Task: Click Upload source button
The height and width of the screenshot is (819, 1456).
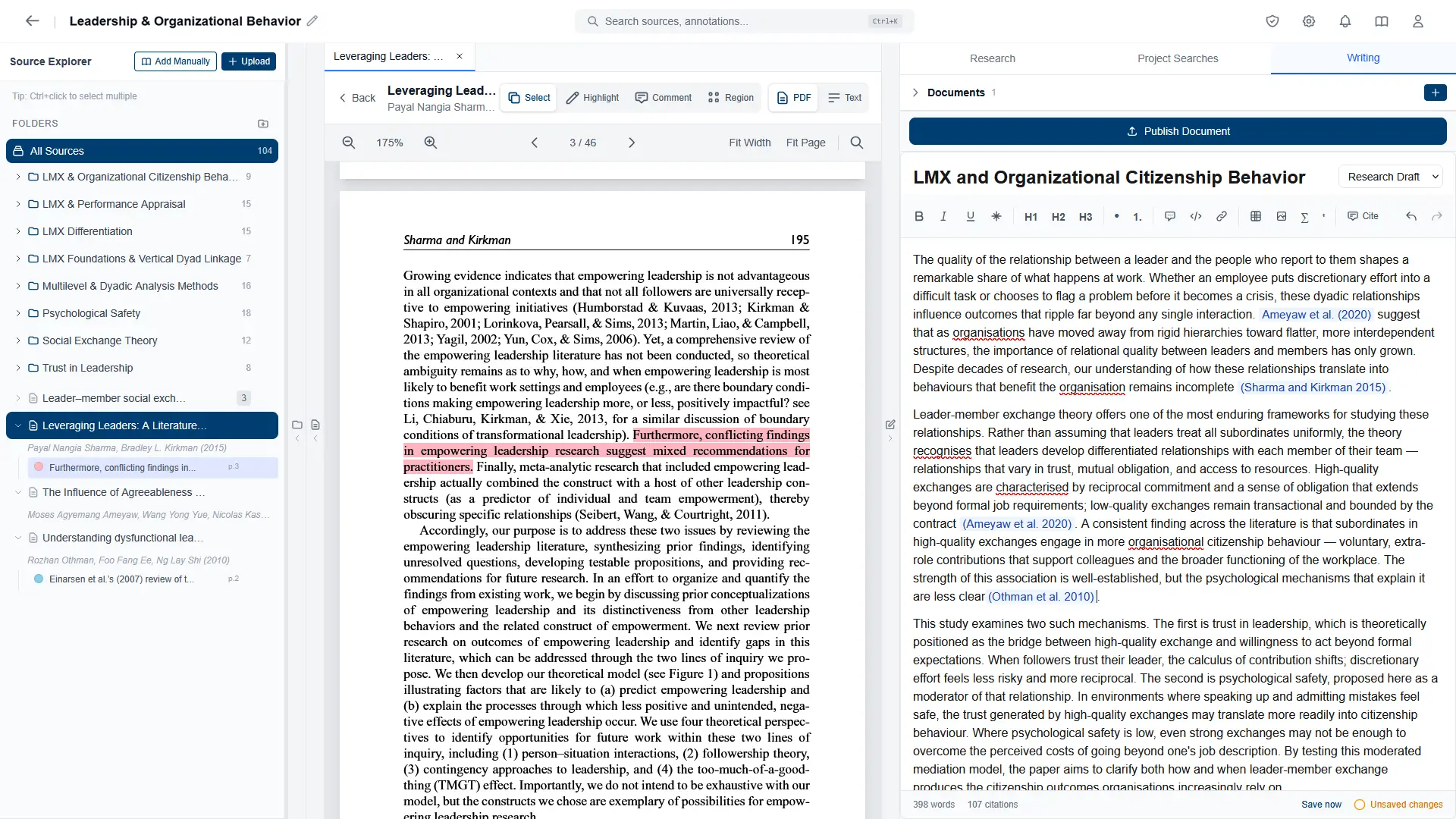Action: (249, 61)
